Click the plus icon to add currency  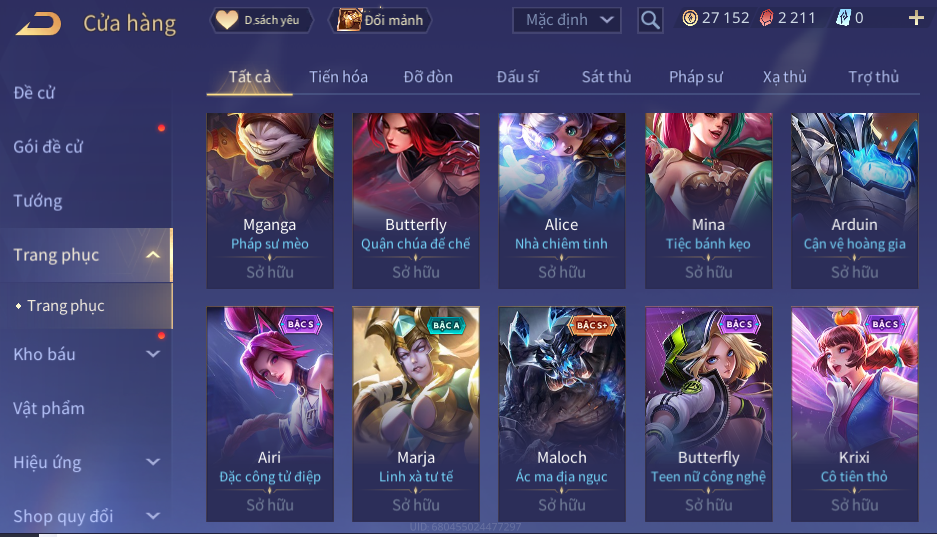[916, 19]
